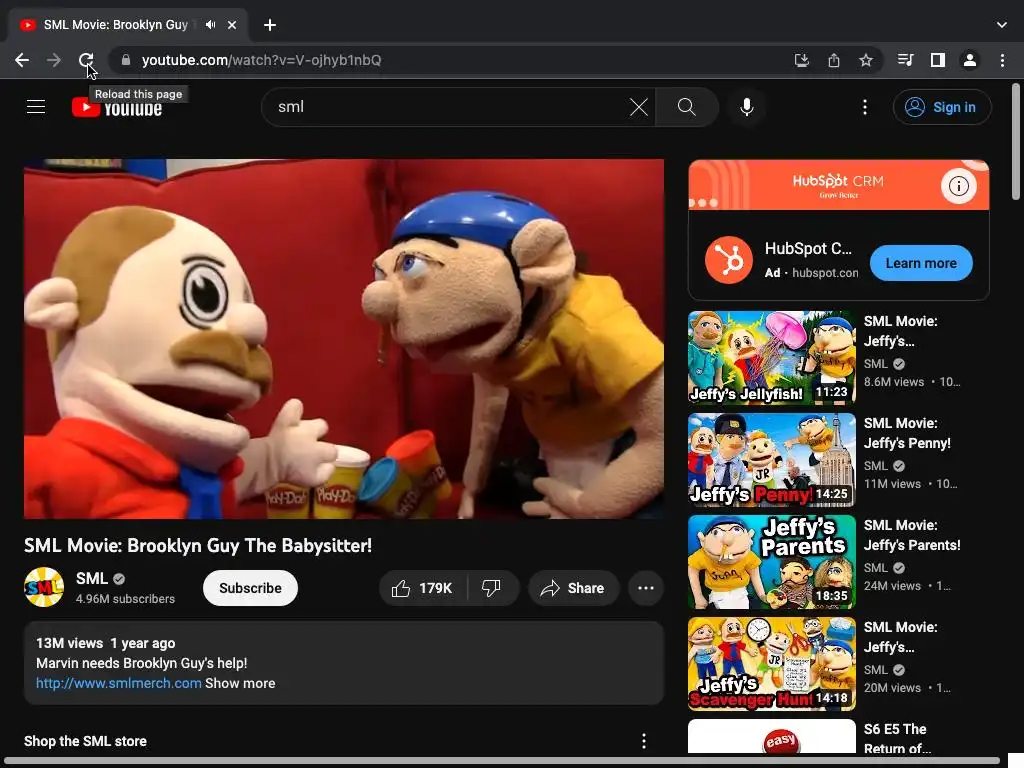Open YouTube settings three-dot menu
Screen dimensions: 1024x768
pyautogui.click(x=865, y=107)
